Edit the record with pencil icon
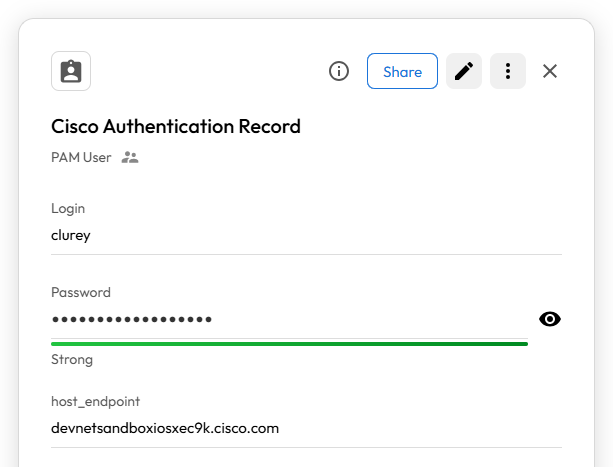This screenshot has height=467, width=613. [464, 71]
